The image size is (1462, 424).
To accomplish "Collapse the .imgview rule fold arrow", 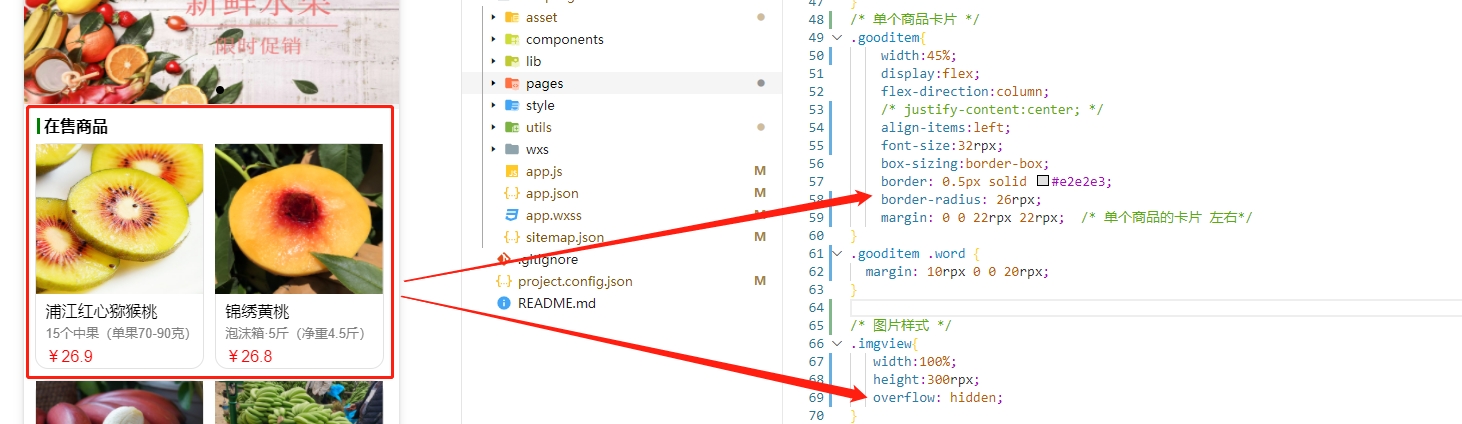I will click(x=837, y=344).
